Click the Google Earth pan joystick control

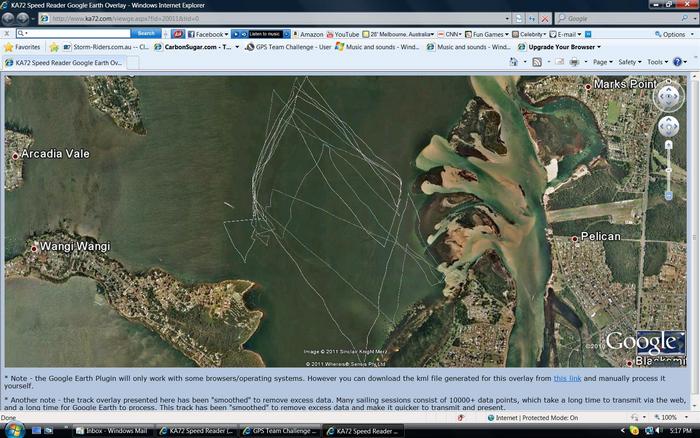(x=668, y=125)
